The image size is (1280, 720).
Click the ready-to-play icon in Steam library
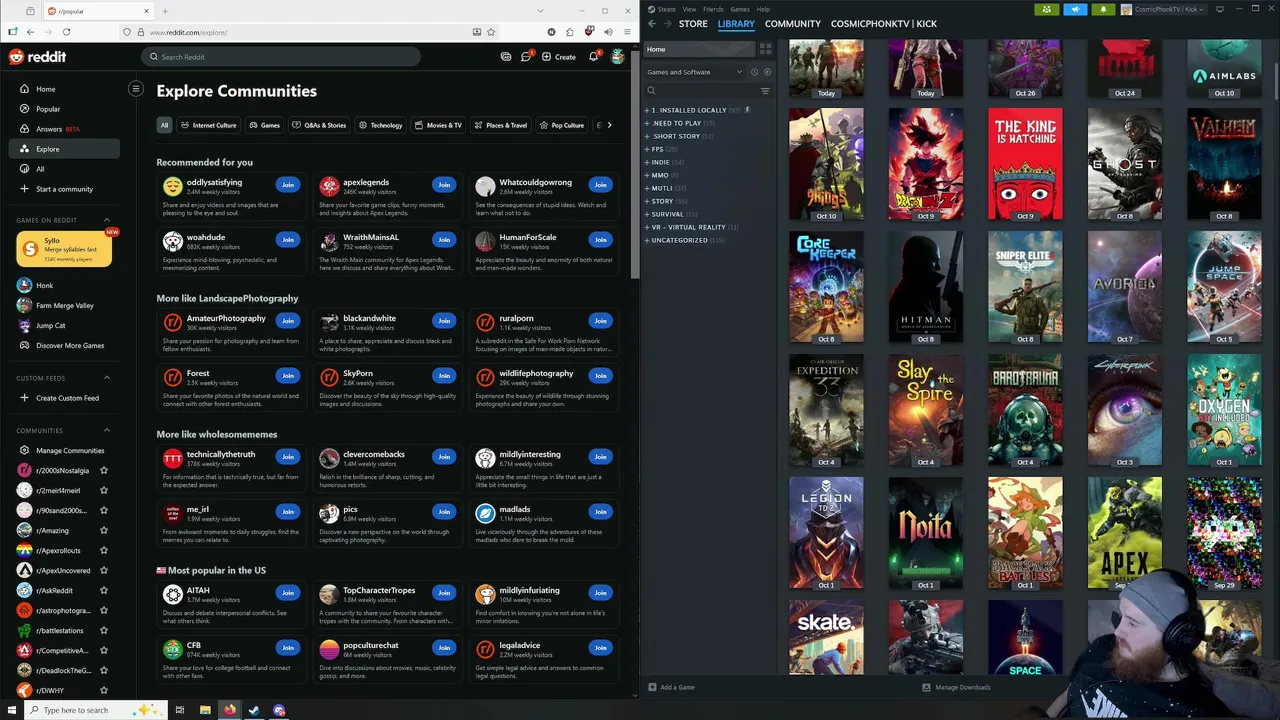click(767, 72)
